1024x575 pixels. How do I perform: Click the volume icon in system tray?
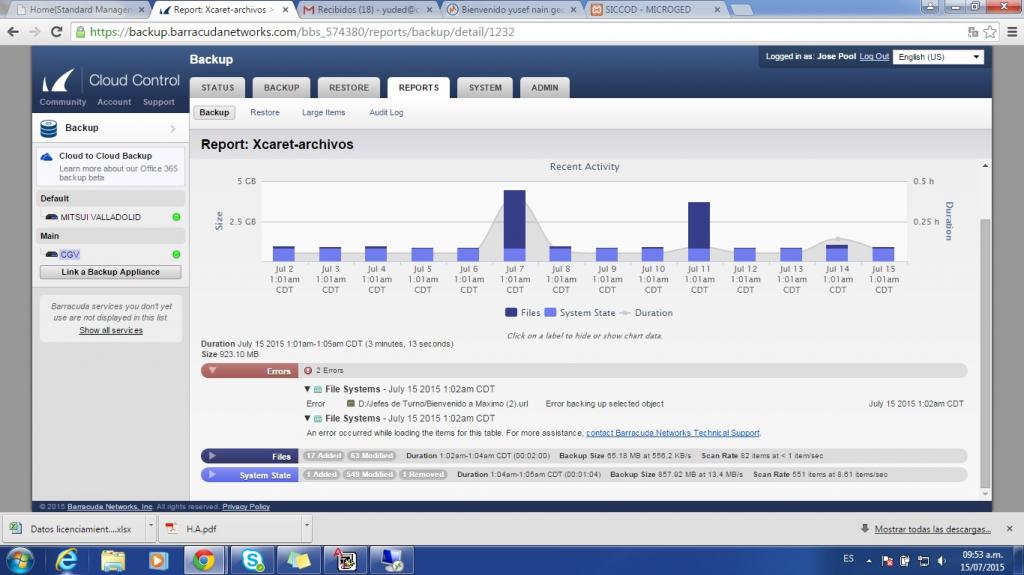(941, 561)
